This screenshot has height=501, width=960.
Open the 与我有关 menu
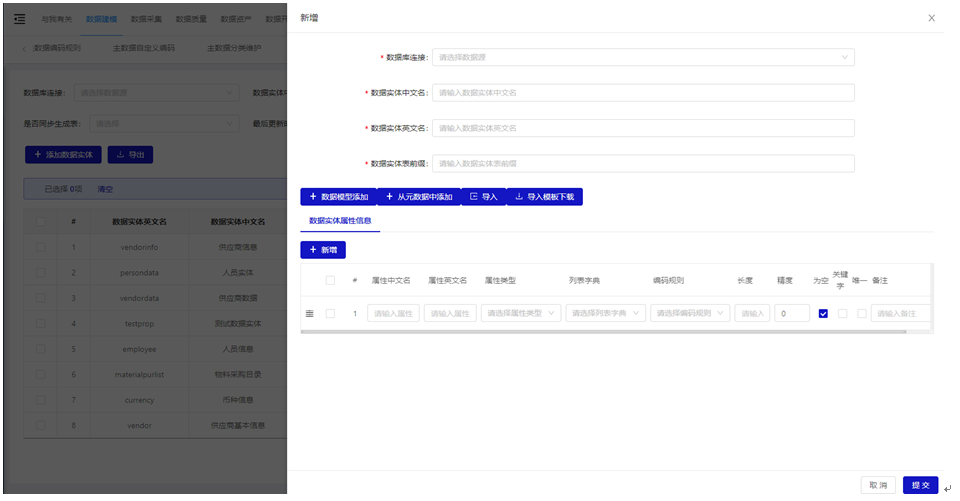tap(56, 19)
